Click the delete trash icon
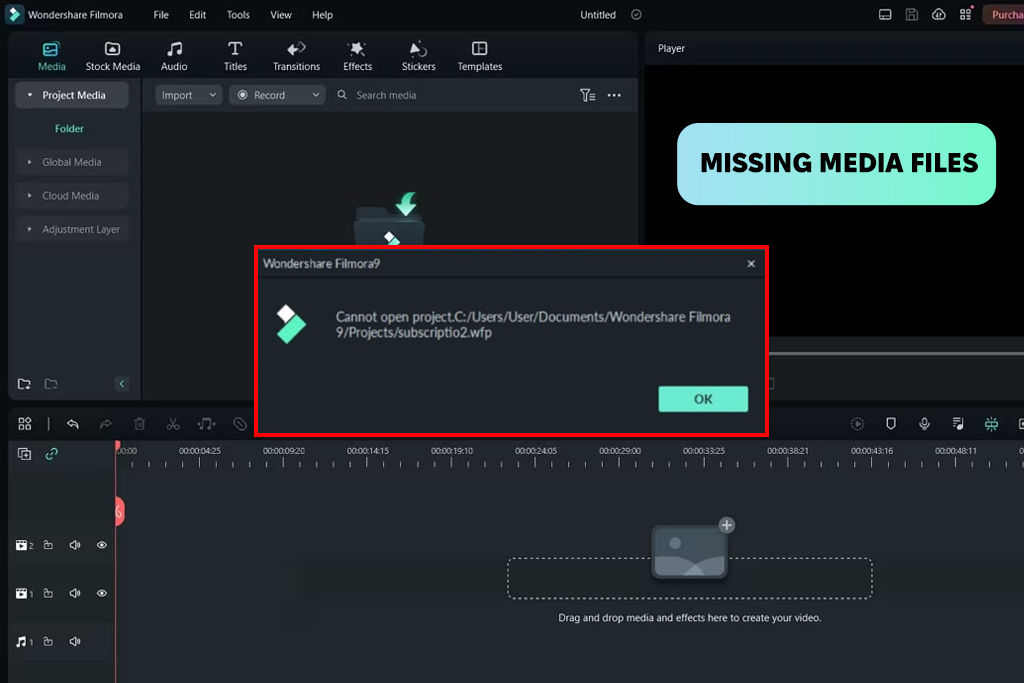Image resolution: width=1024 pixels, height=683 pixels. coord(139,424)
